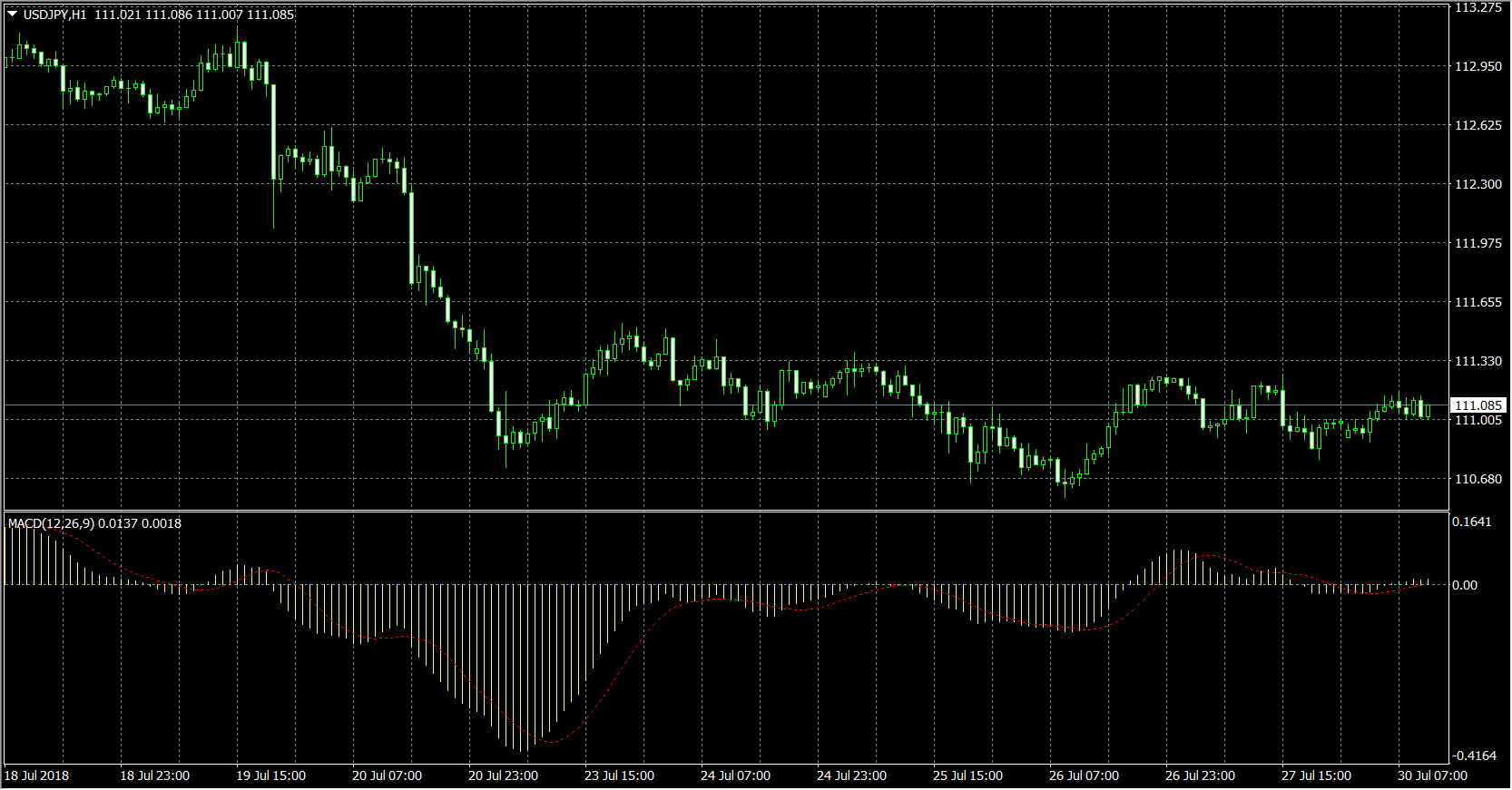Select the 24 Jul 07:00 time label
Image resolution: width=1512 pixels, height=790 pixels.
735,775
